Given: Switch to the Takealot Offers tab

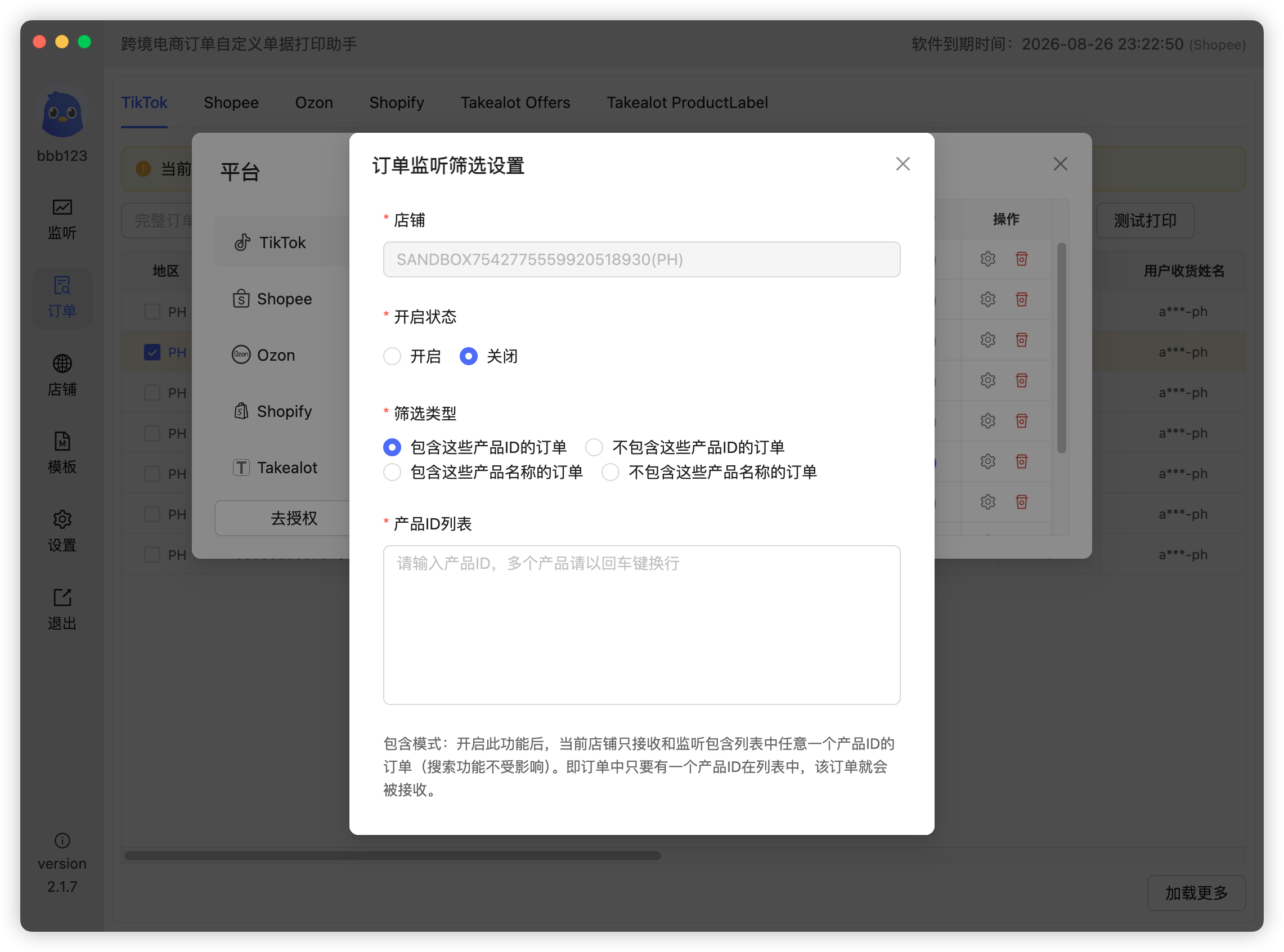Looking at the screenshot, I should tap(515, 102).
